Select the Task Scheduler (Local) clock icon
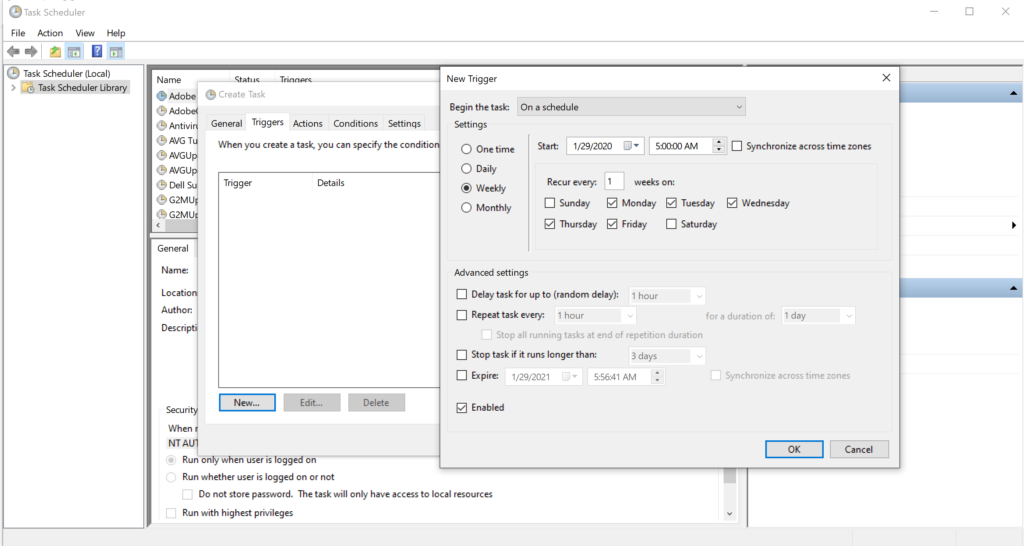Image resolution: width=1024 pixels, height=546 pixels. click(14, 73)
